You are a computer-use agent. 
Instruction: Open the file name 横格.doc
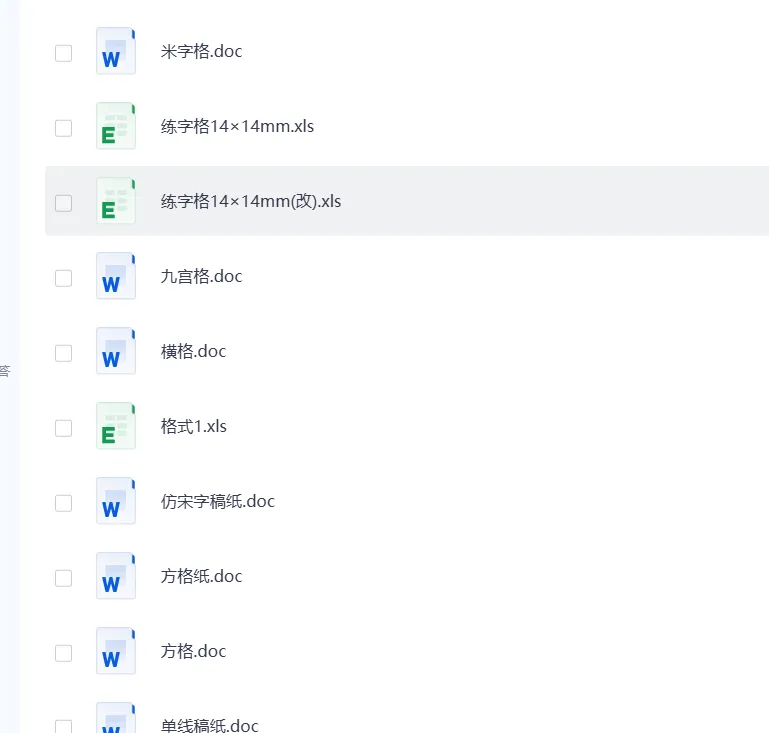193,352
